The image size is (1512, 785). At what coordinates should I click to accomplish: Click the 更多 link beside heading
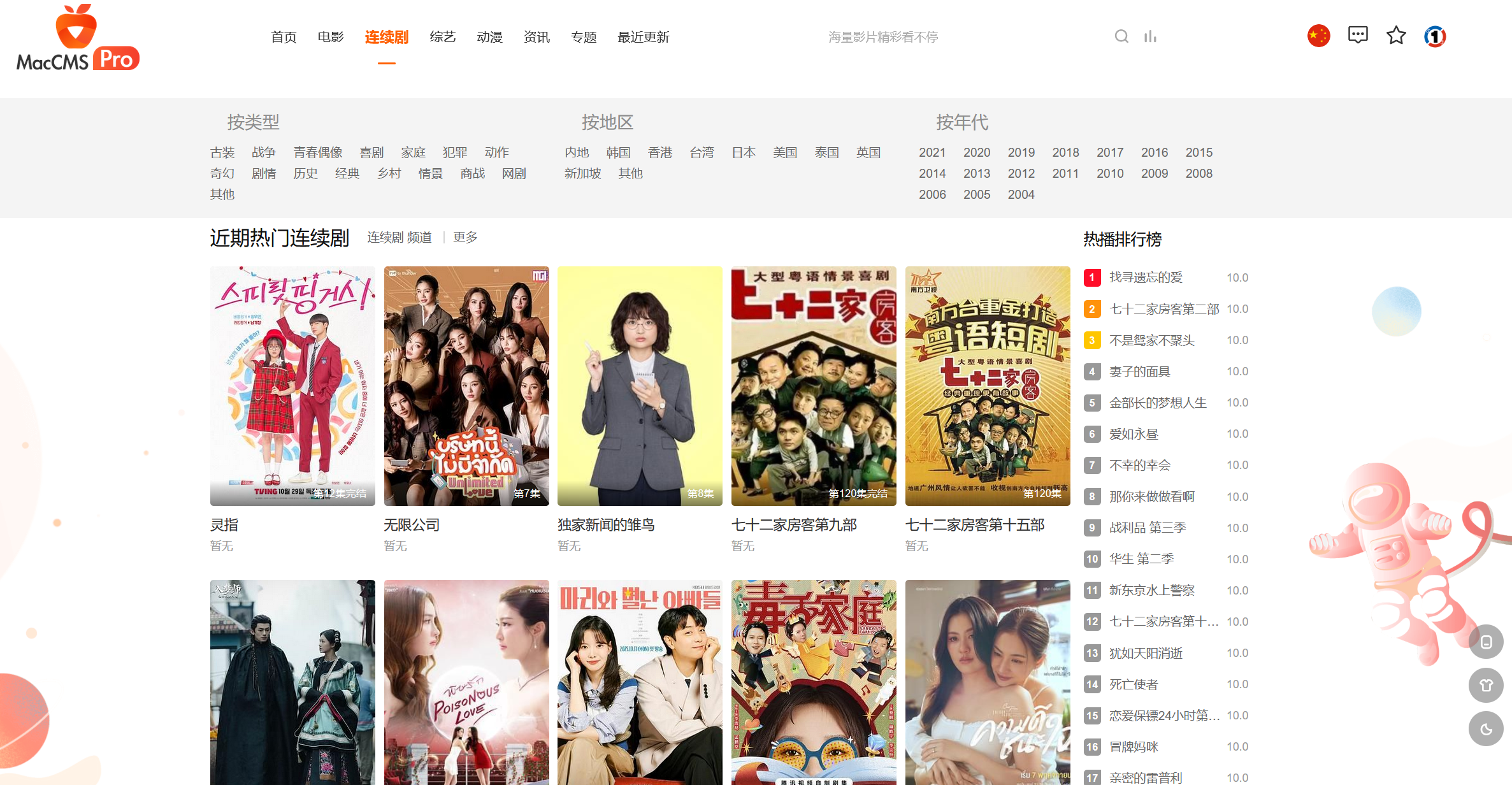(465, 237)
